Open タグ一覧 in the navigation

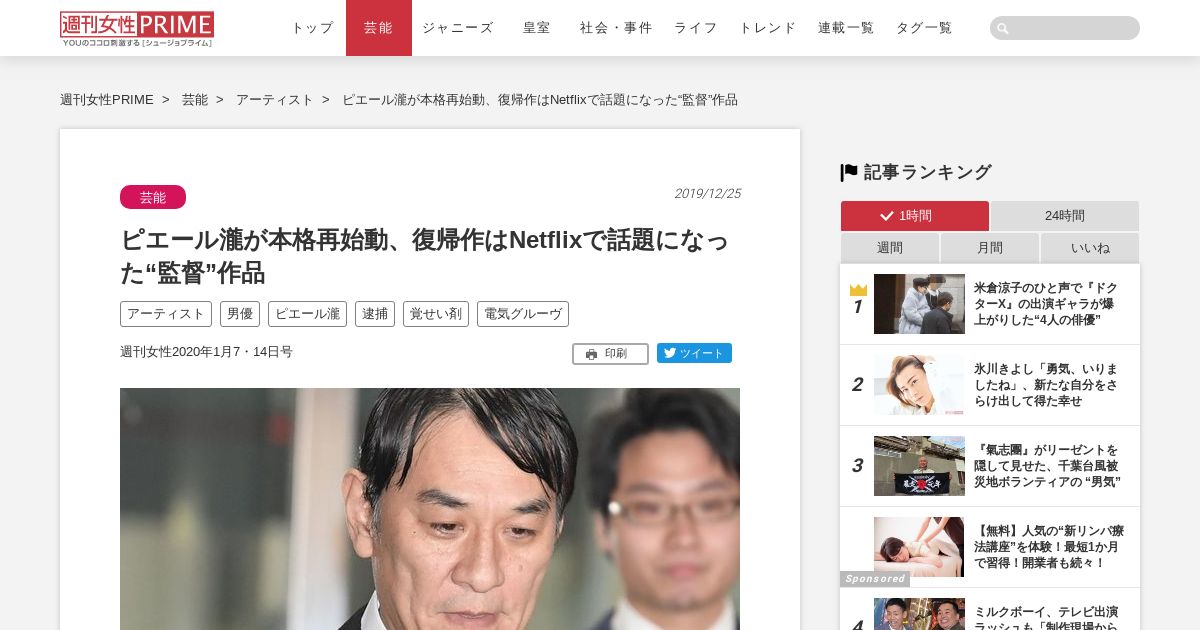pos(924,28)
